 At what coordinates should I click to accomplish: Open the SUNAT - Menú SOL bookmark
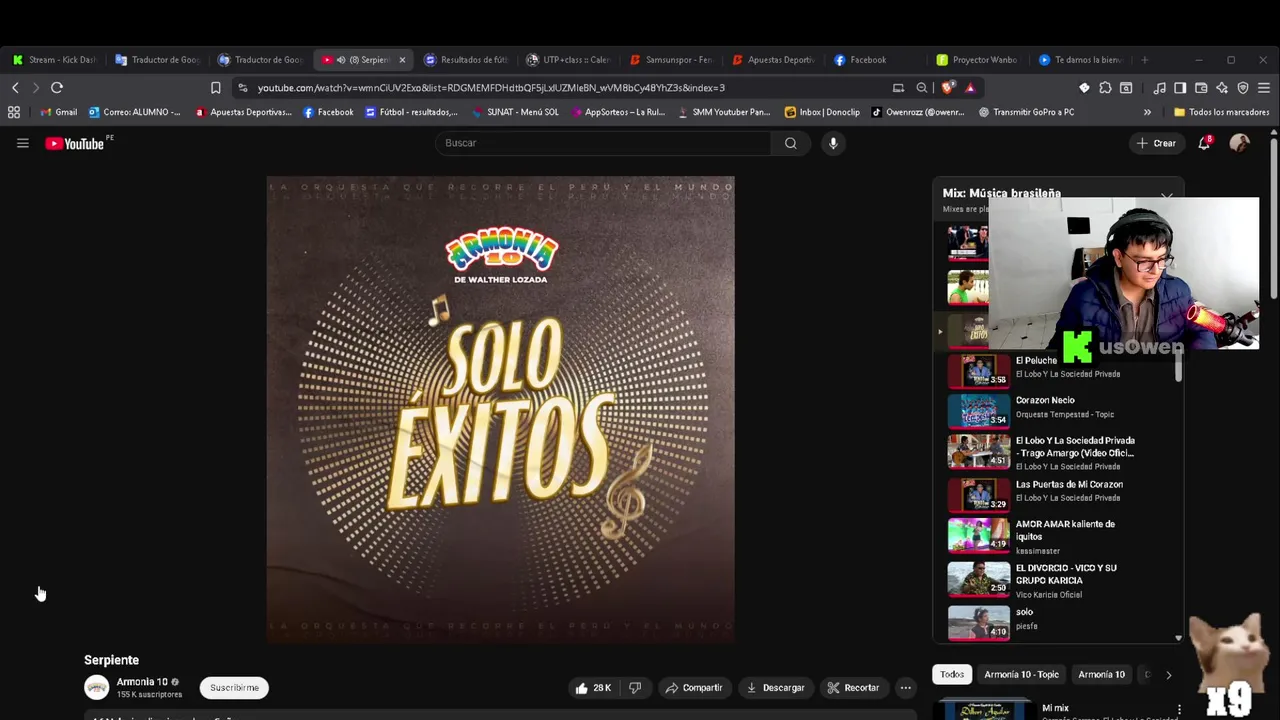pyautogui.click(x=514, y=112)
